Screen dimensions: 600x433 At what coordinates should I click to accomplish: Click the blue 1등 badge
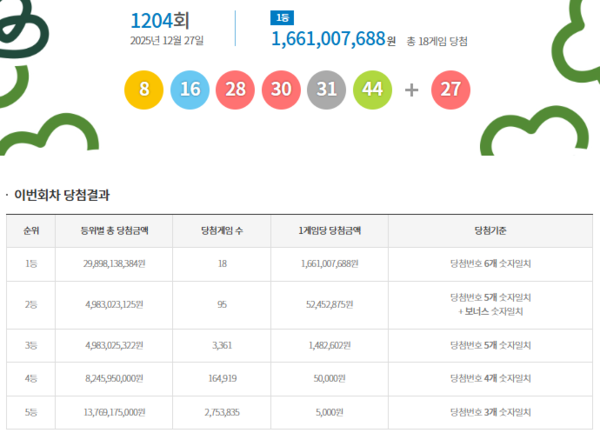tap(282, 18)
